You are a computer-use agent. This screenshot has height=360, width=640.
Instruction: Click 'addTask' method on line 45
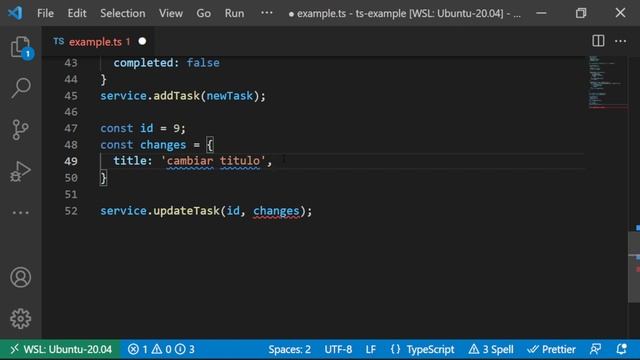(176, 96)
